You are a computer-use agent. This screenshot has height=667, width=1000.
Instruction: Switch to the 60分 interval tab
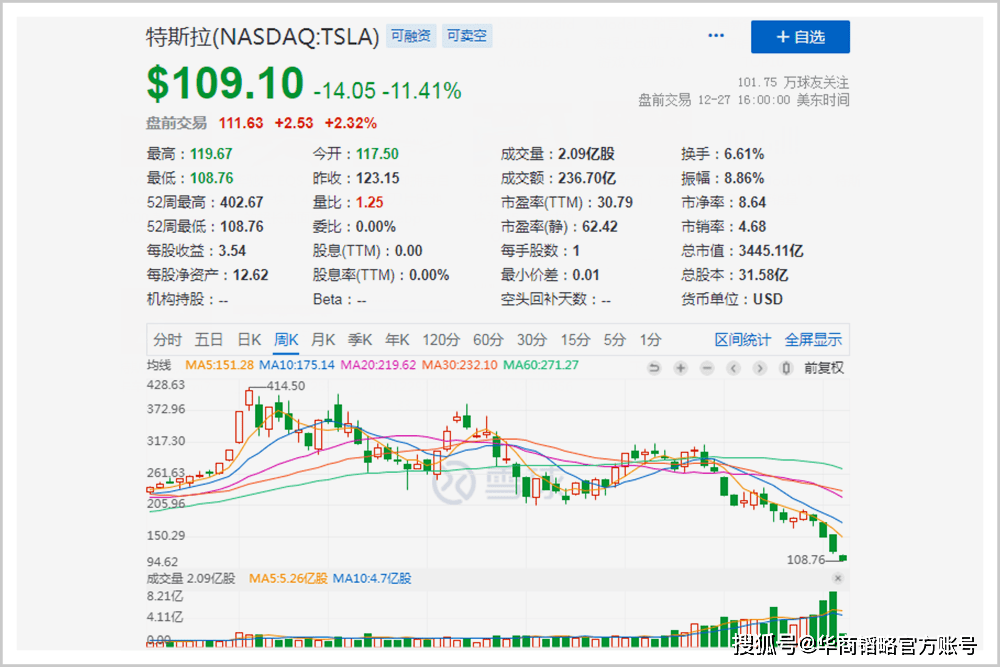coord(488,340)
